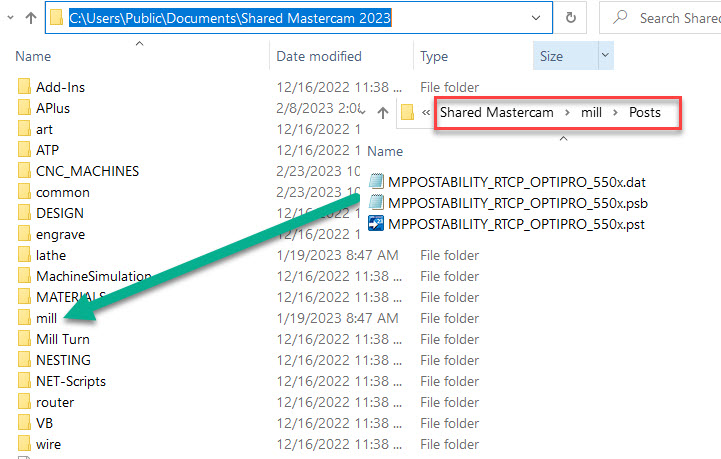Click the Up arrow in the Posts window

pyautogui.click(x=383, y=113)
